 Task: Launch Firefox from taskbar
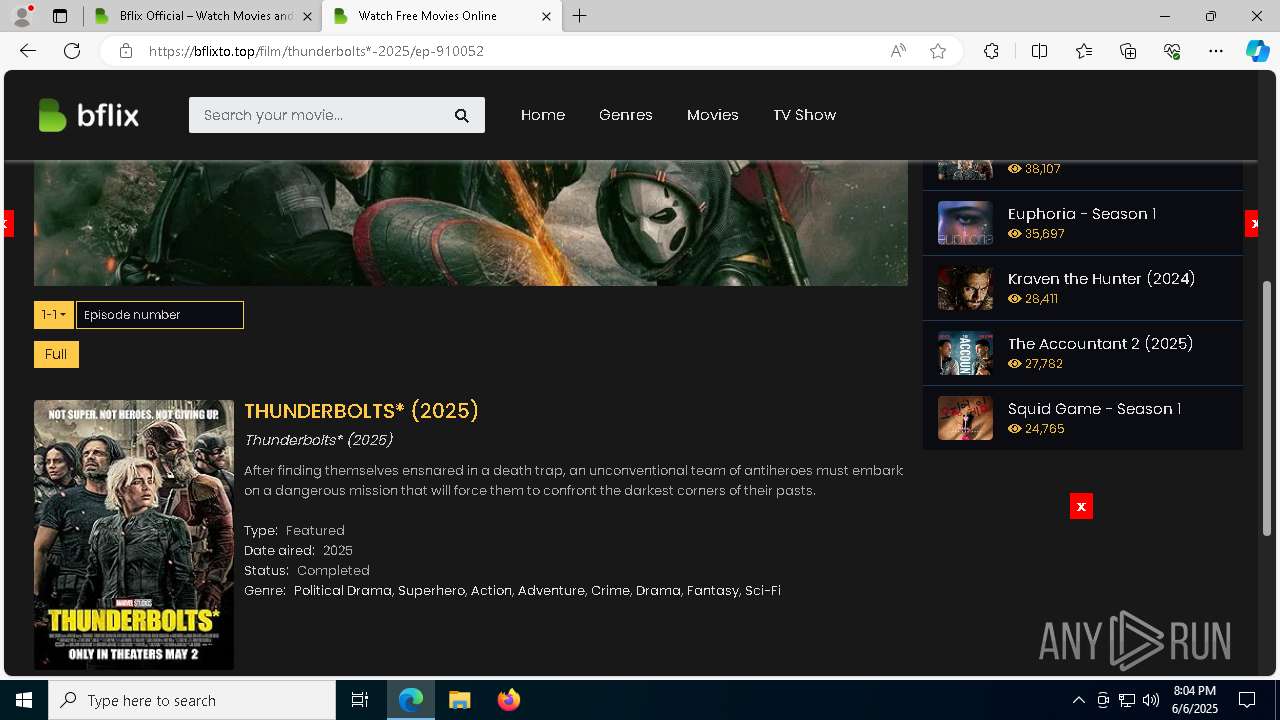(x=508, y=700)
